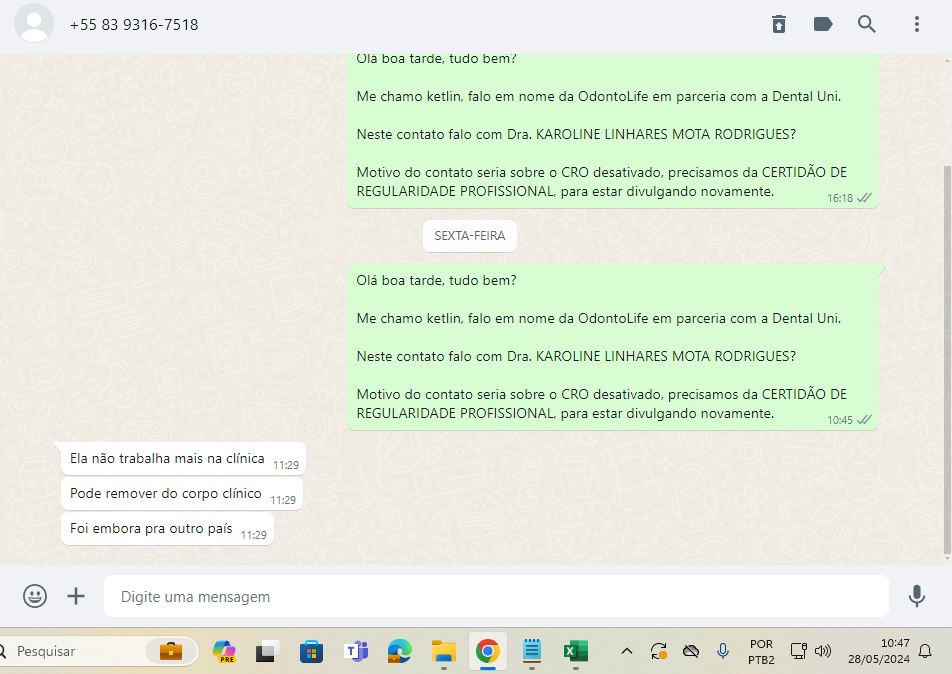Image resolution: width=952 pixels, height=674 pixels.
Task: Open clock showing 10:47 28/05/2024
Action: point(879,651)
